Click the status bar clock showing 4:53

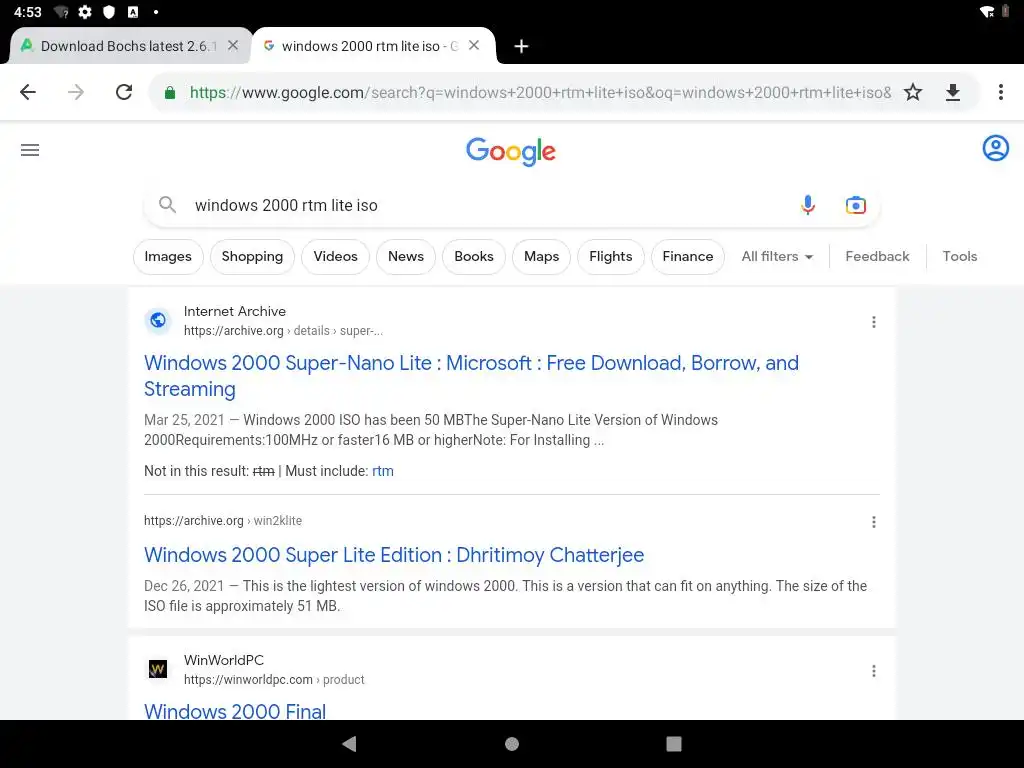(27, 12)
